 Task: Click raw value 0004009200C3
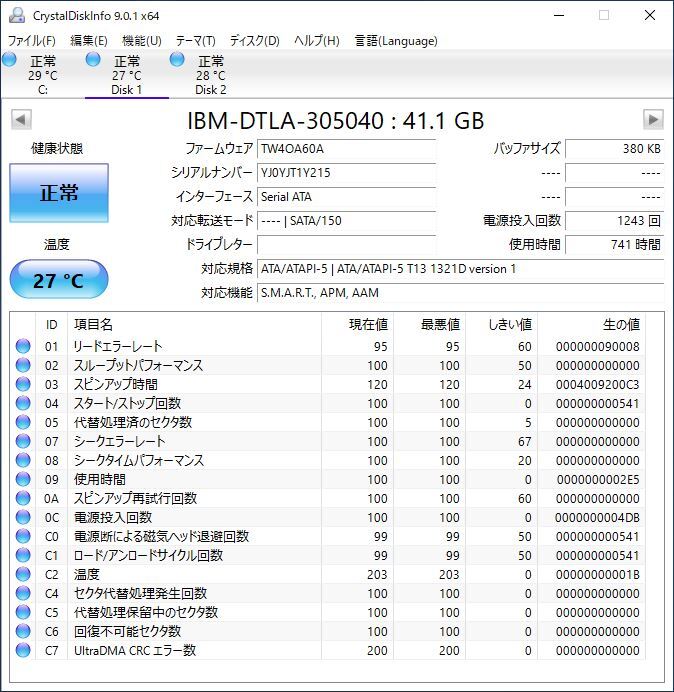(598, 384)
